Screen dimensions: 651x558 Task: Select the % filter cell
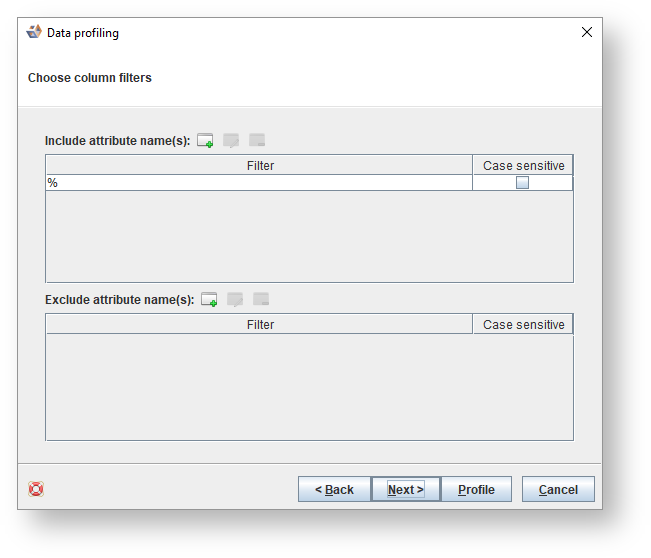[258, 183]
